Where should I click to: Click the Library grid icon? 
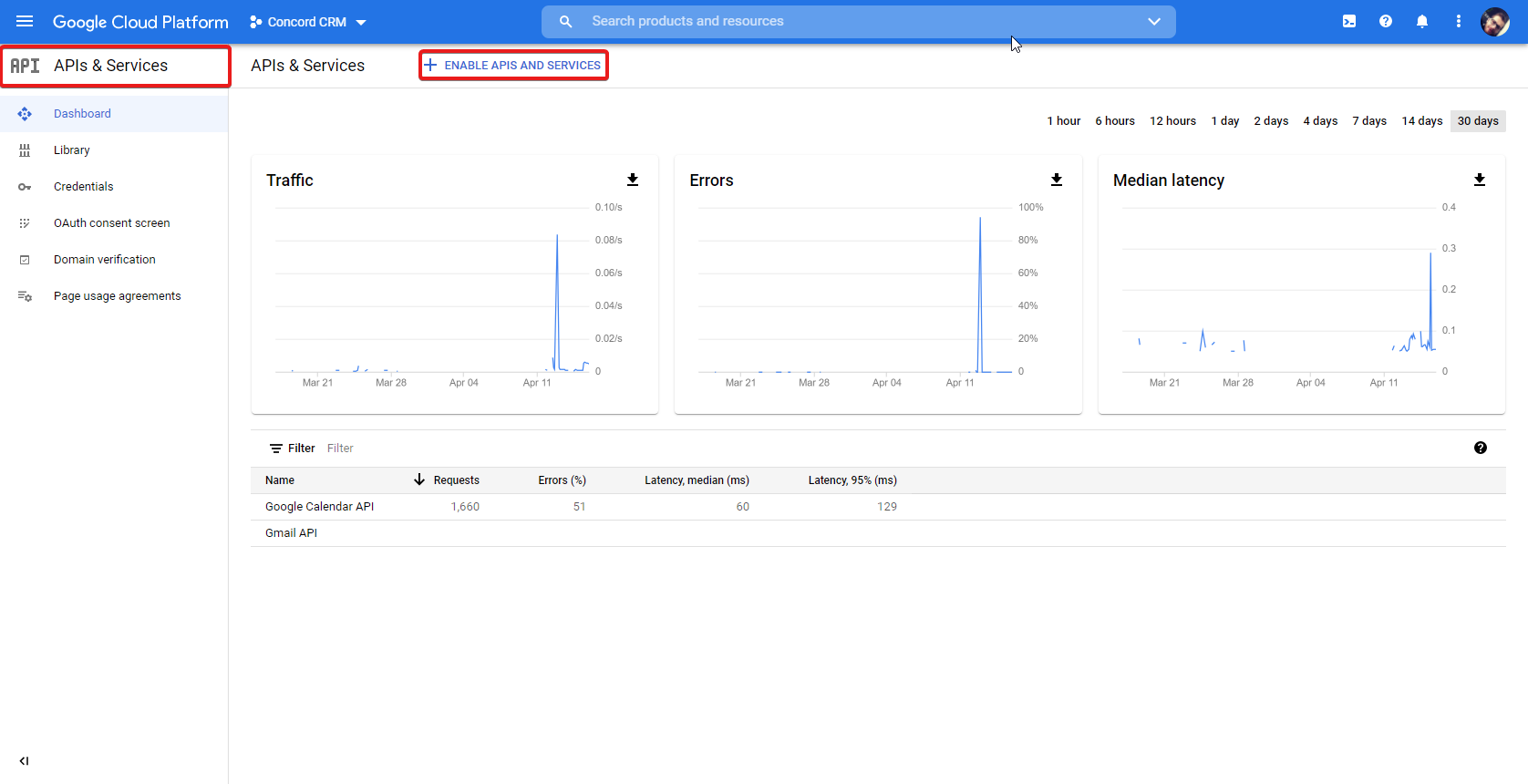25,150
